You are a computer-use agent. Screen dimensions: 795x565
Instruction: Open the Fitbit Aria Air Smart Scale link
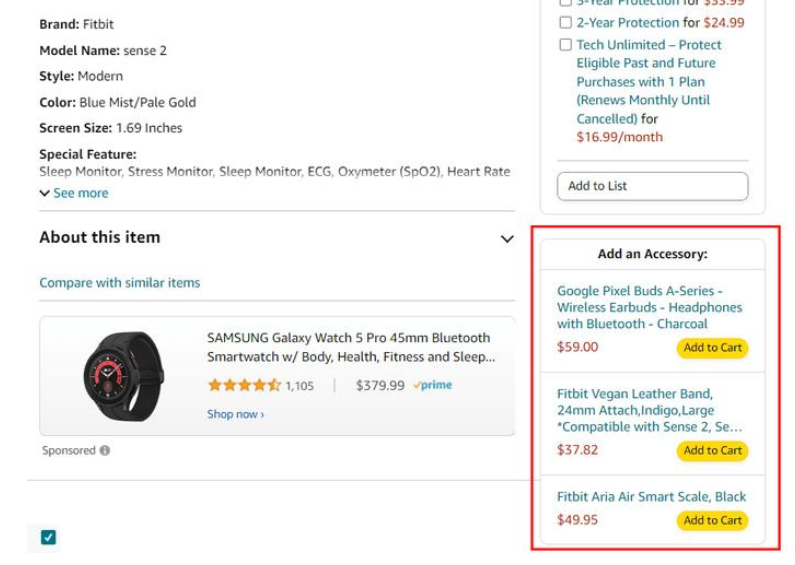tap(651, 496)
